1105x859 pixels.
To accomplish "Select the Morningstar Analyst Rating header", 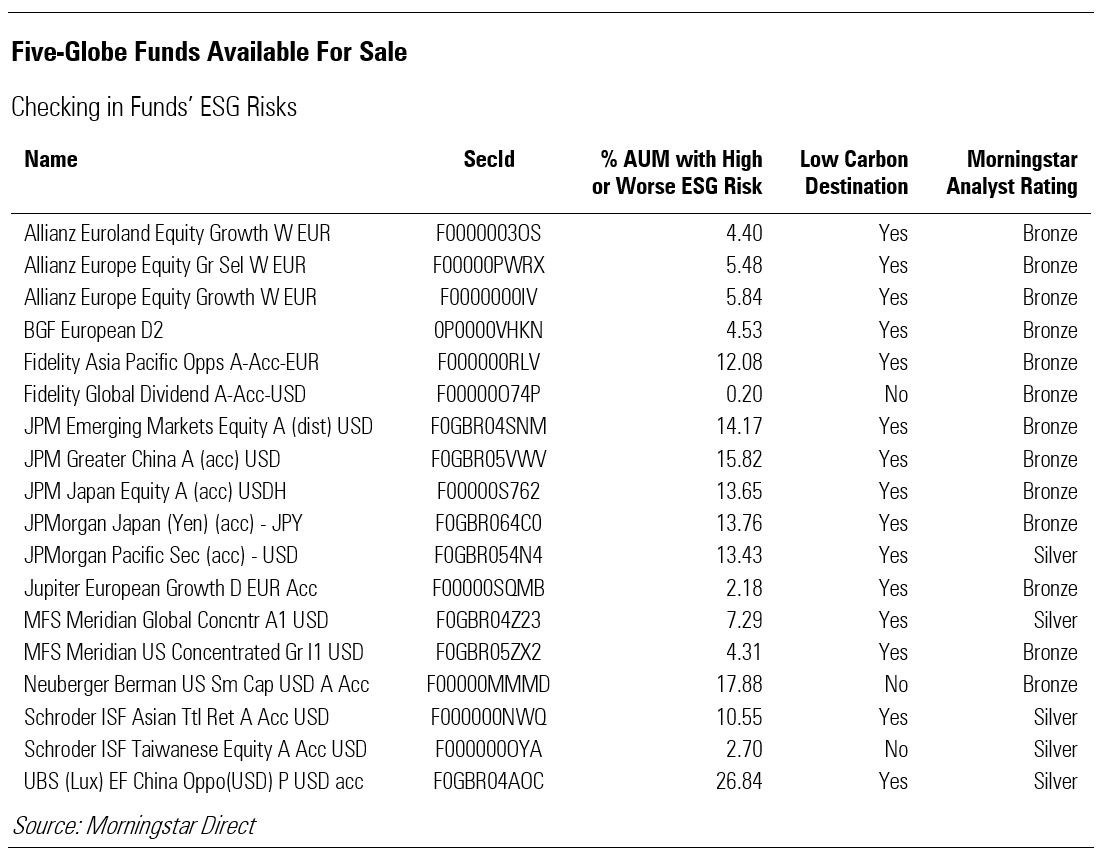I will point(1012,172).
